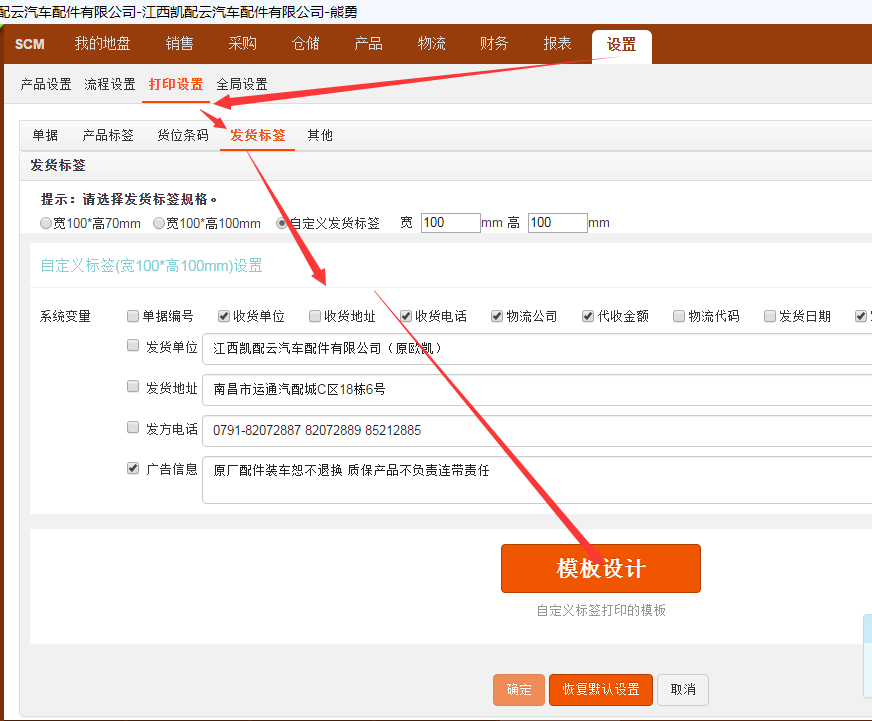Click the 模板设计 button
The height and width of the screenshot is (721, 872).
point(600,568)
